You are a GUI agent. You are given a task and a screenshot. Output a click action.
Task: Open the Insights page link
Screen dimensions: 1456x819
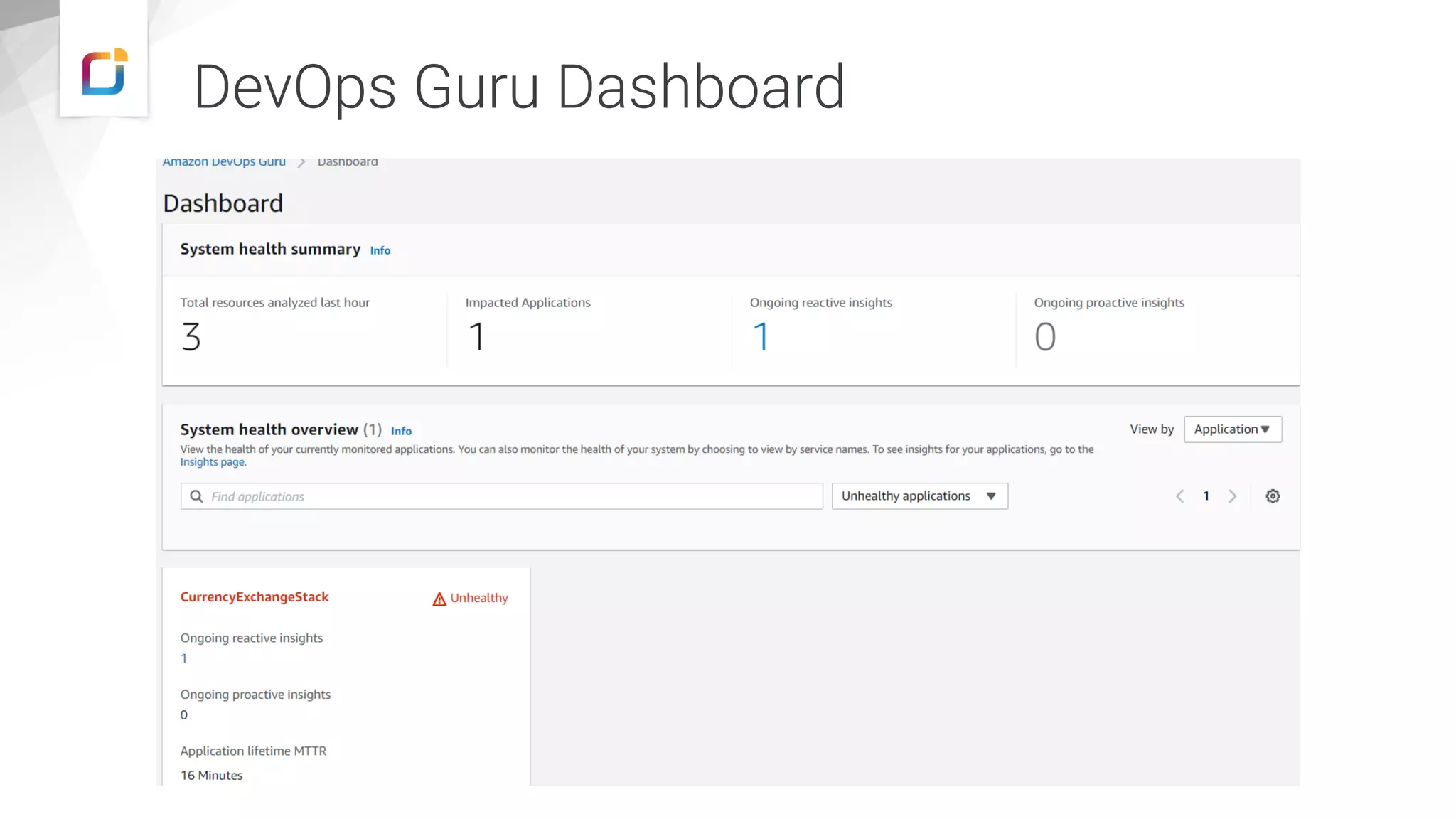213,462
